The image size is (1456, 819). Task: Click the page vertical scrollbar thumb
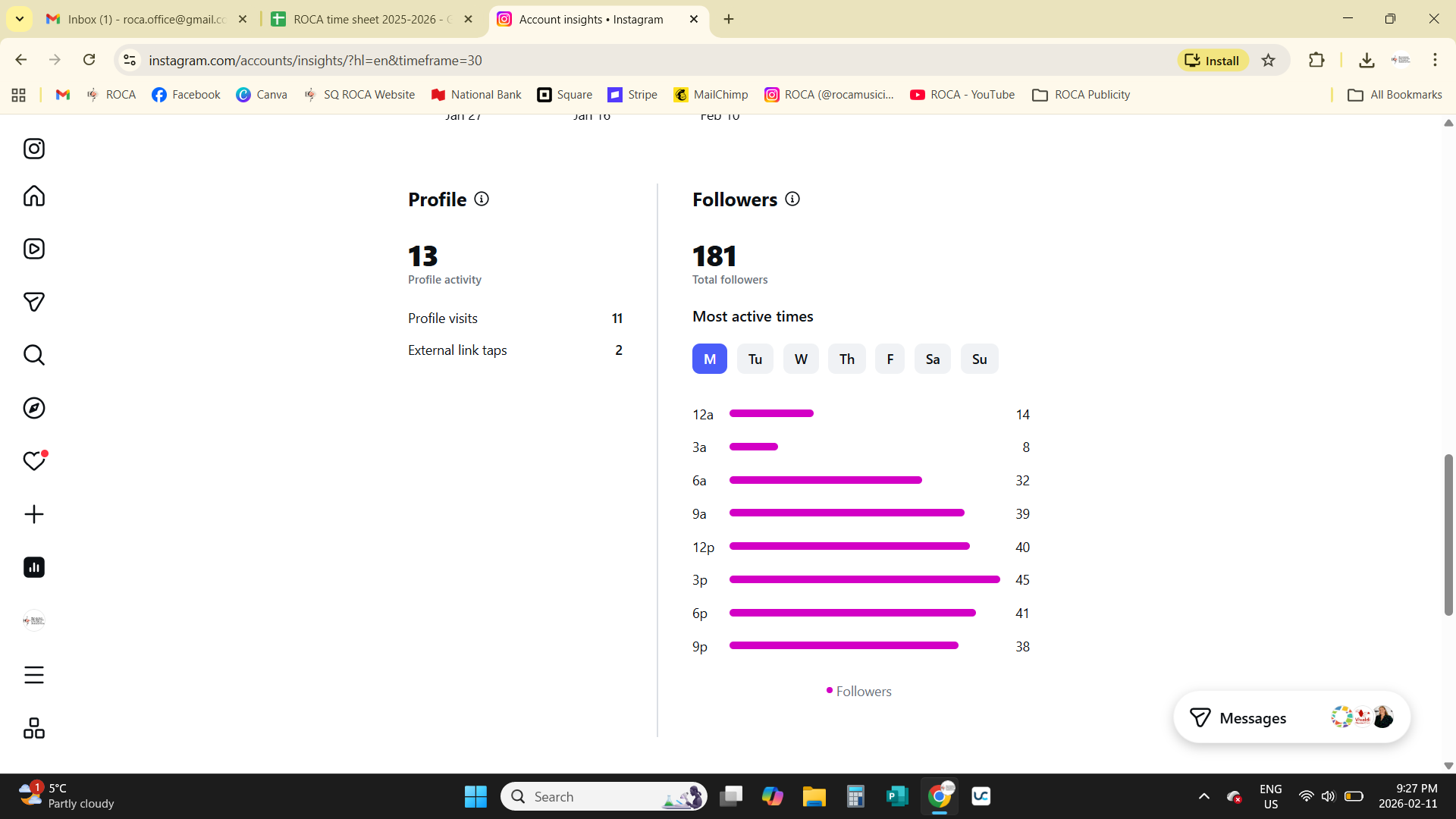pos(1448,535)
